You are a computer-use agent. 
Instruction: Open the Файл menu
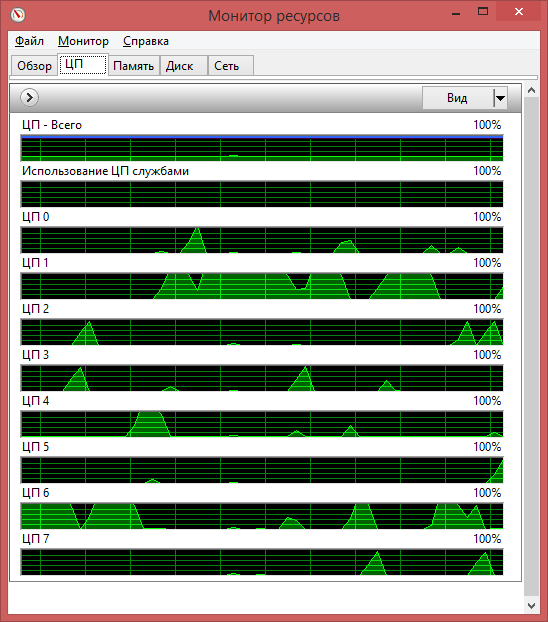[x=29, y=41]
